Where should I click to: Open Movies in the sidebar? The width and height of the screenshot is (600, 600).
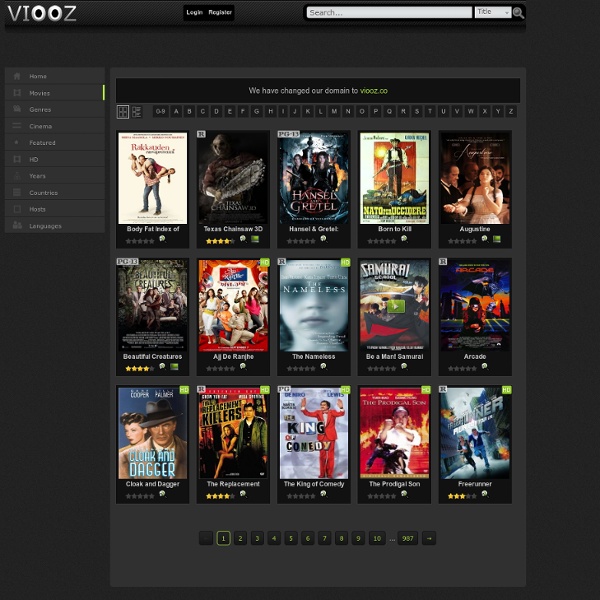55,93
